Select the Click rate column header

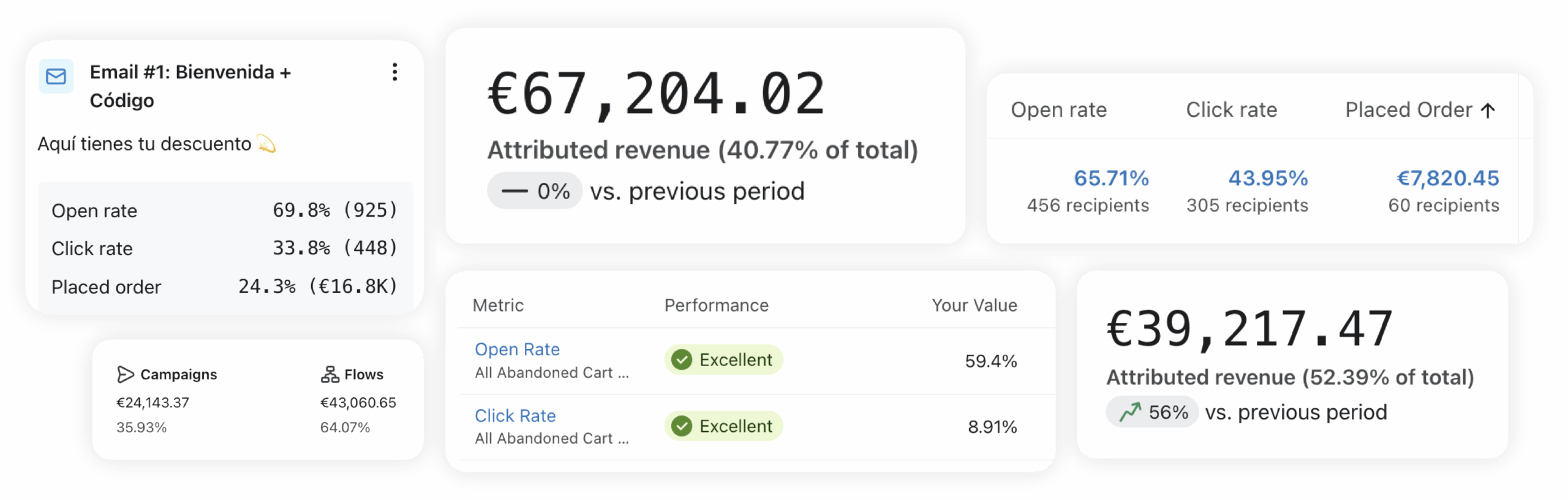click(x=1232, y=110)
